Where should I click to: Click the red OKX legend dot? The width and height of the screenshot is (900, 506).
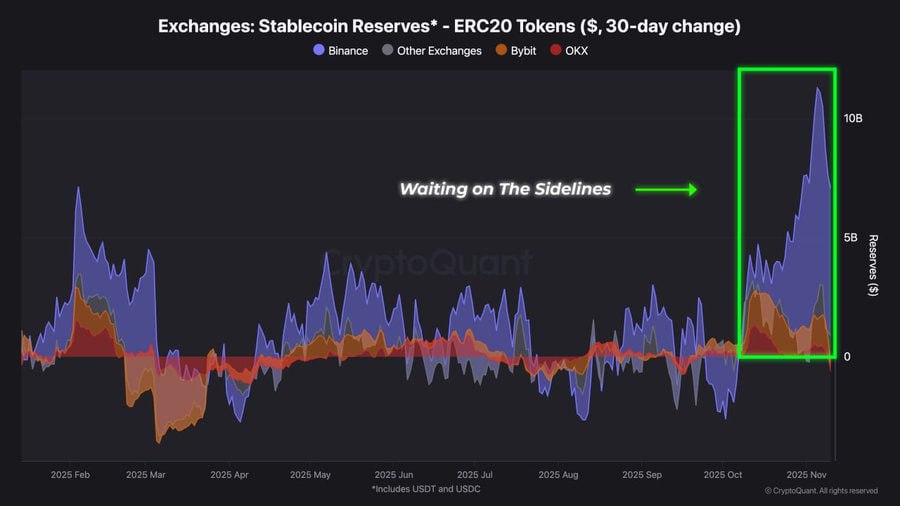pyautogui.click(x=556, y=51)
